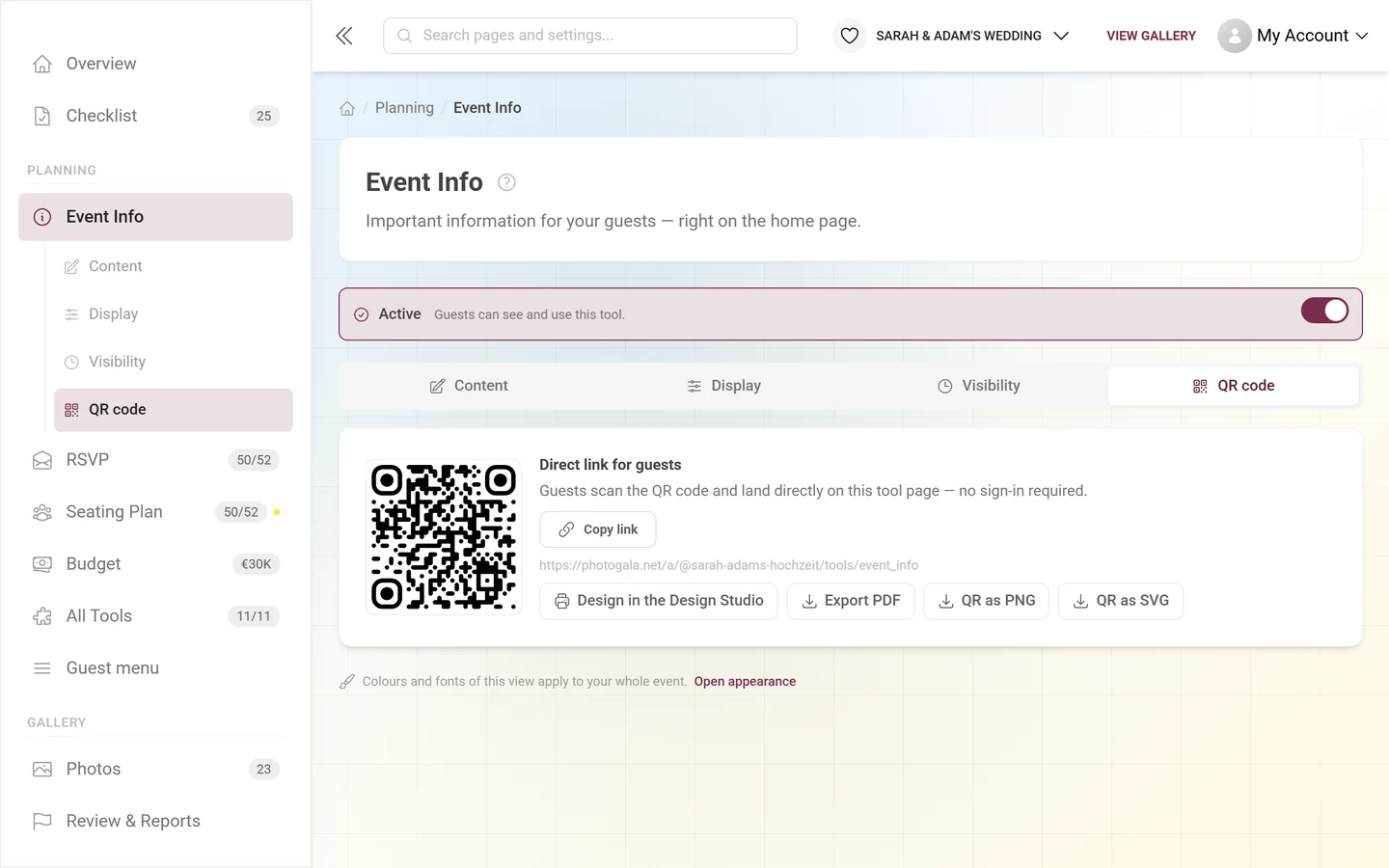Download QR as SVG

tap(1121, 601)
